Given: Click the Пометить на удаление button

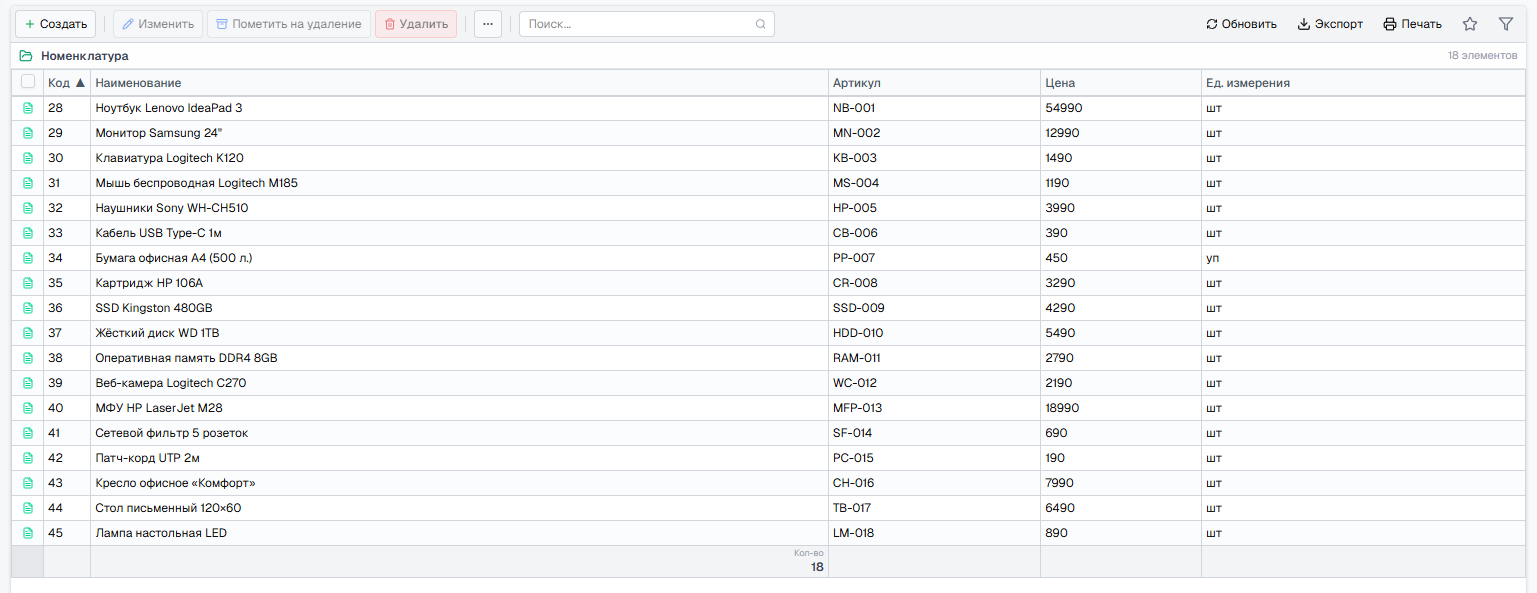Looking at the screenshot, I should click(289, 24).
